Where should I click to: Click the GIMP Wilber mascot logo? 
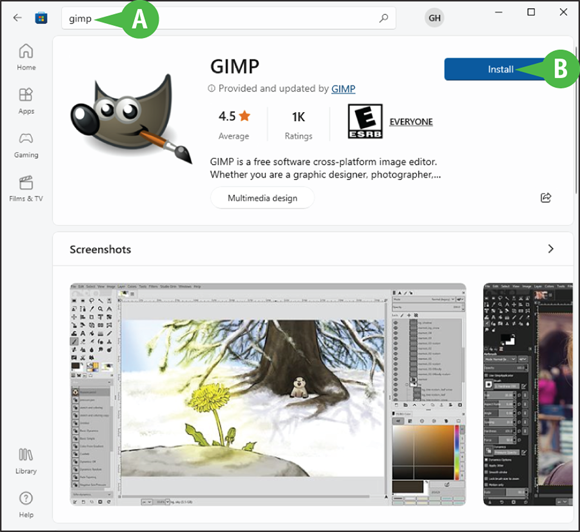pos(131,119)
